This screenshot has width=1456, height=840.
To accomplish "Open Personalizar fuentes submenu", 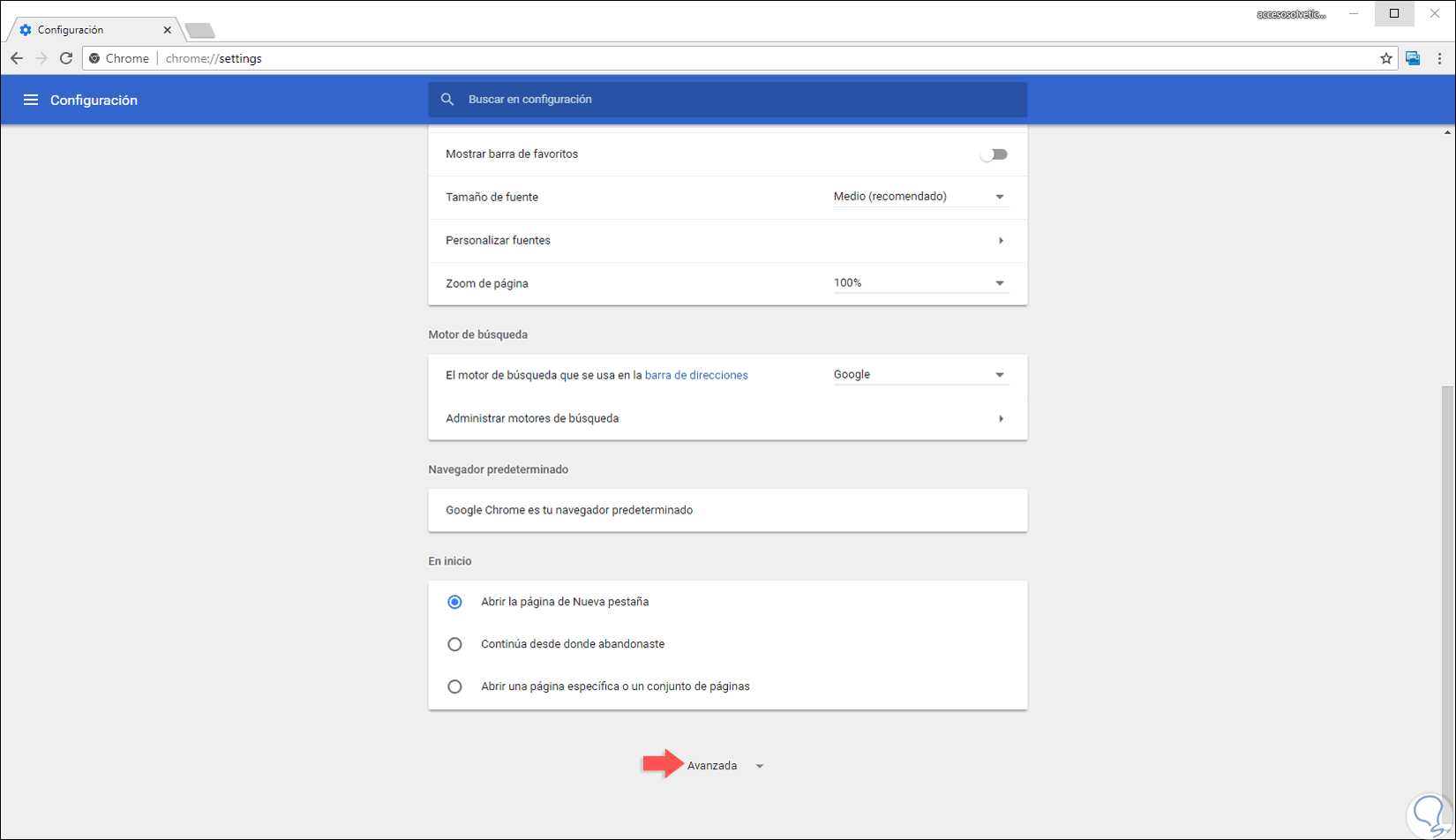I will [727, 240].
